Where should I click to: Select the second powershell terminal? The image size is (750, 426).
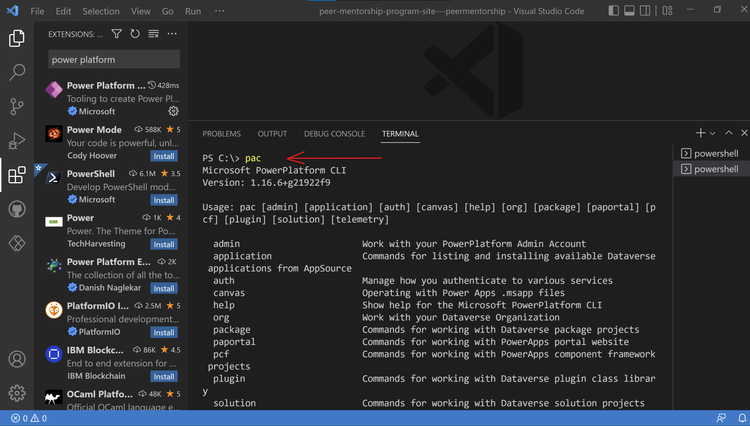pyautogui.click(x=711, y=169)
